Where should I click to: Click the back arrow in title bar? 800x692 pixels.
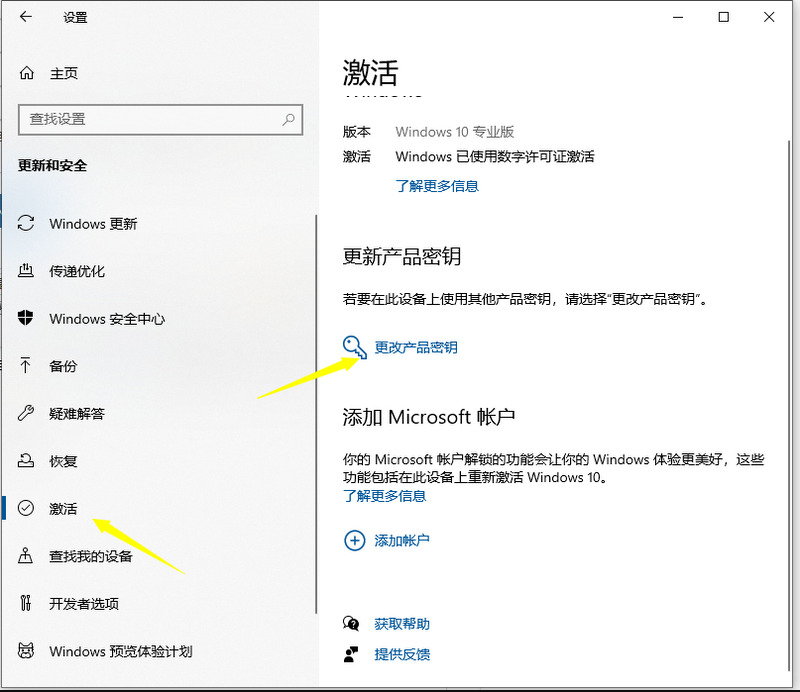tap(25, 17)
